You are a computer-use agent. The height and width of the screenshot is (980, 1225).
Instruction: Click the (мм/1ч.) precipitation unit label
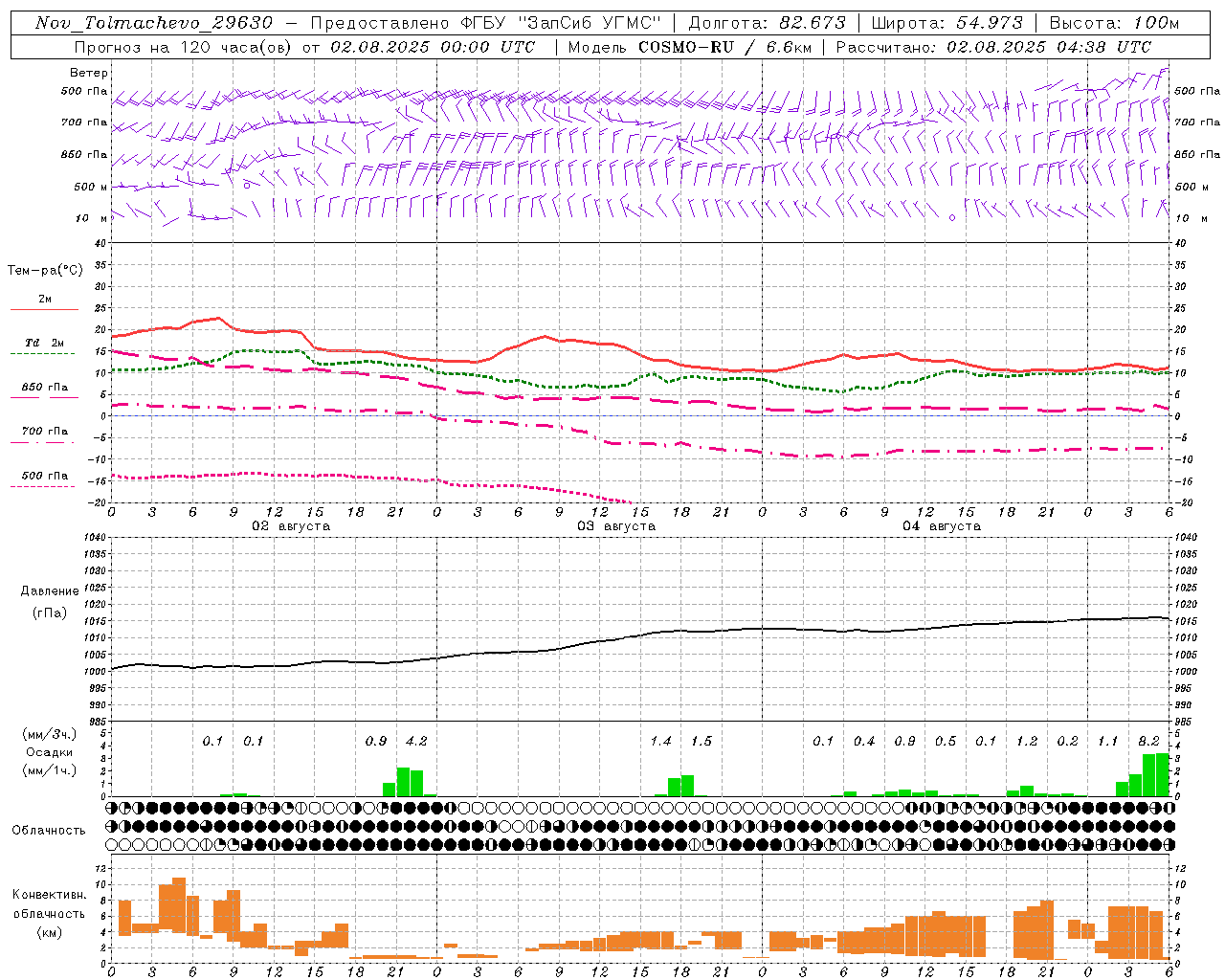click(50, 770)
